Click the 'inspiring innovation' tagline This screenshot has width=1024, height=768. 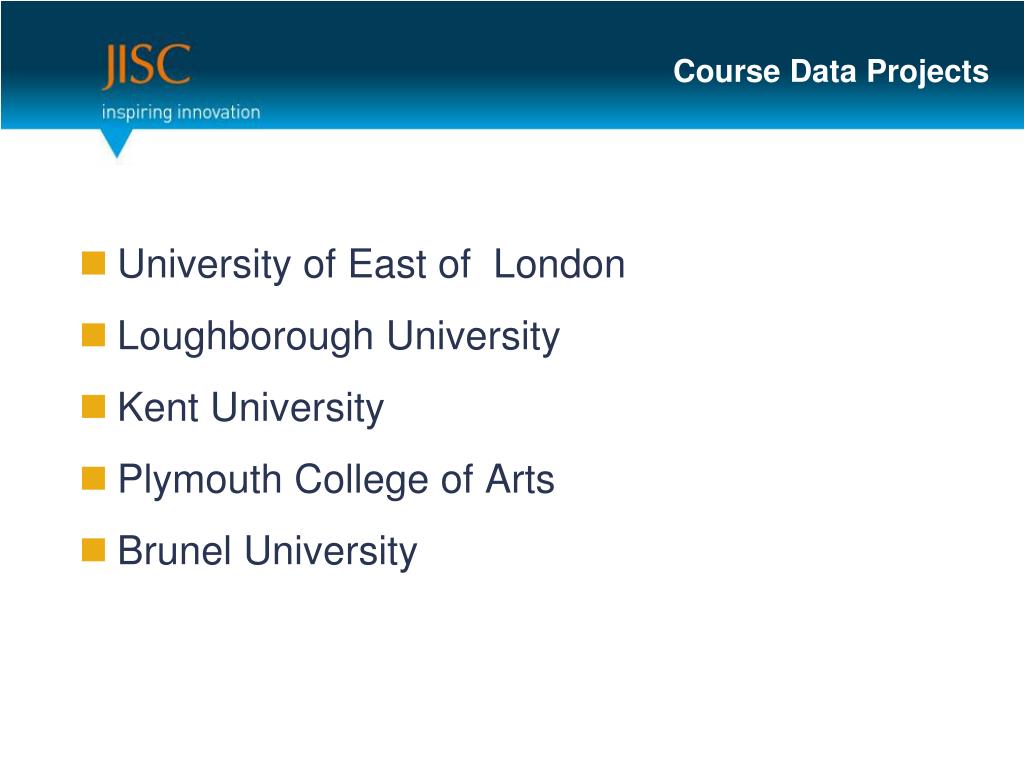click(180, 112)
